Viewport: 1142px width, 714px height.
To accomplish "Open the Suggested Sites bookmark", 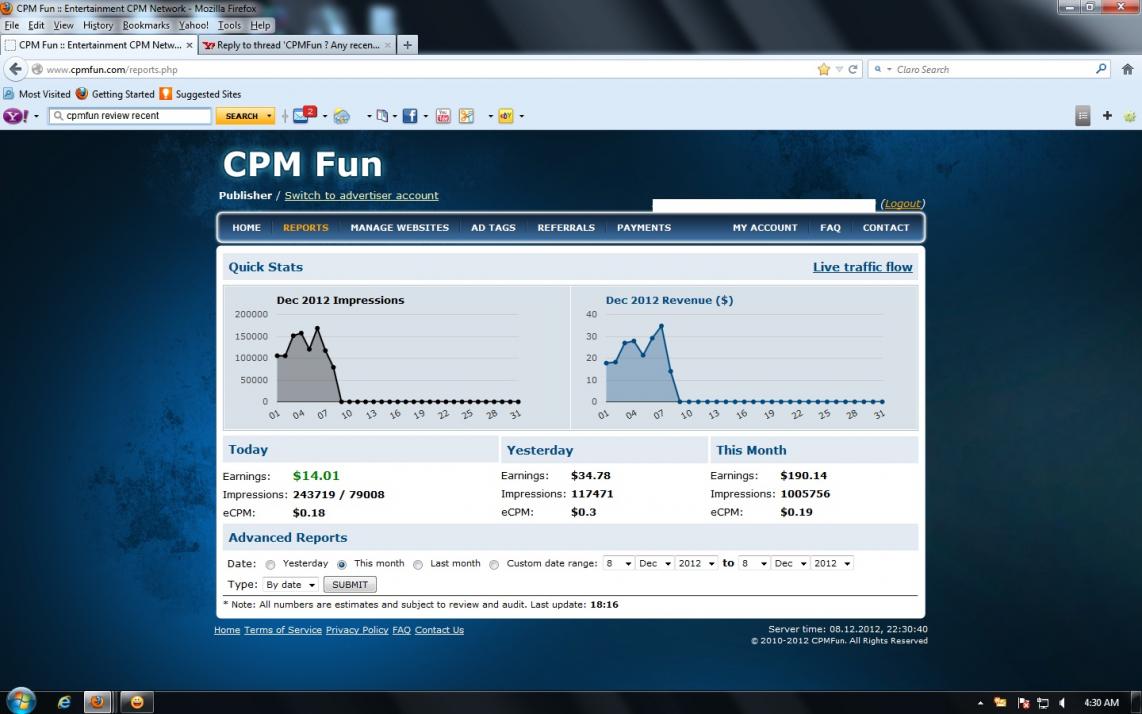I will tap(200, 94).
